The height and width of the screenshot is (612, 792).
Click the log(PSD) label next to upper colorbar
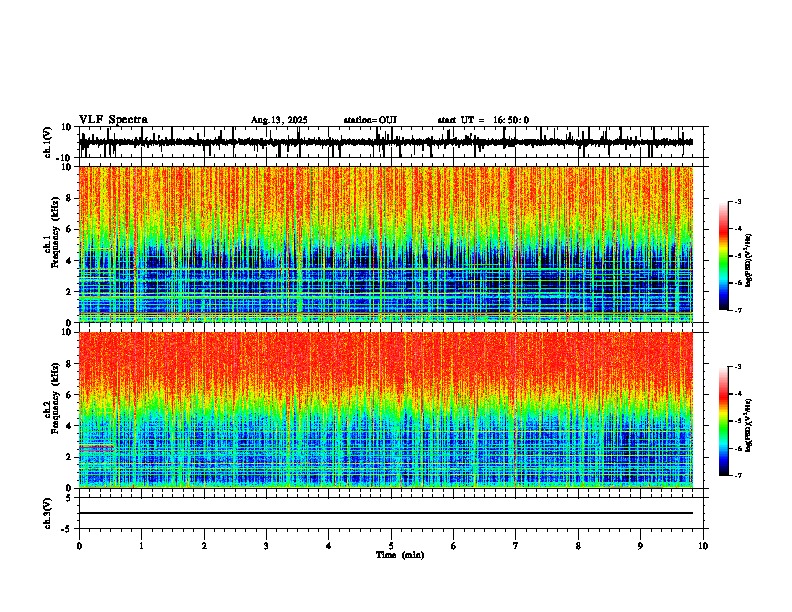click(x=748, y=261)
